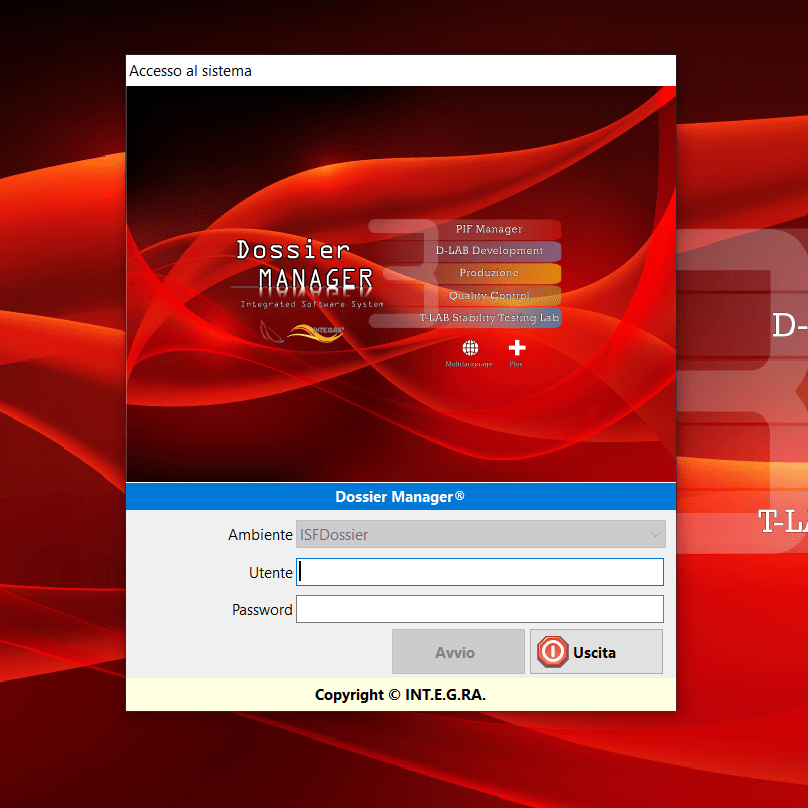
Task: Click the Dossier MANAGER logo text
Action: point(305,265)
